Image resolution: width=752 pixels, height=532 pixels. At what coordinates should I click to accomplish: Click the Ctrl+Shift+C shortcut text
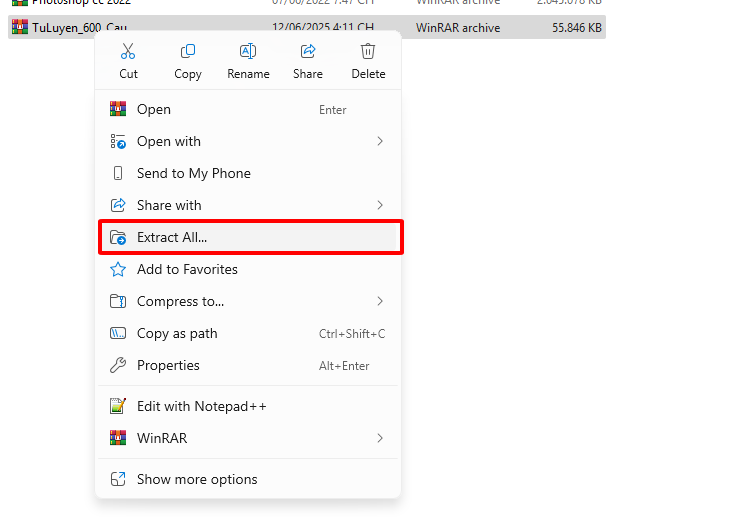coord(352,334)
